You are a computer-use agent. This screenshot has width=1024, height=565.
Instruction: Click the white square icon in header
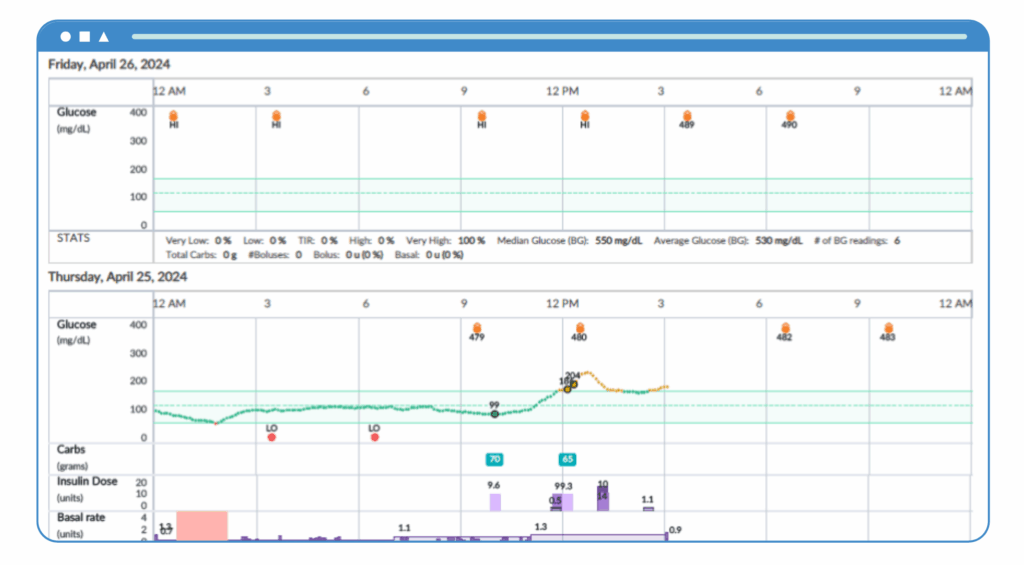click(x=85, y=37)
